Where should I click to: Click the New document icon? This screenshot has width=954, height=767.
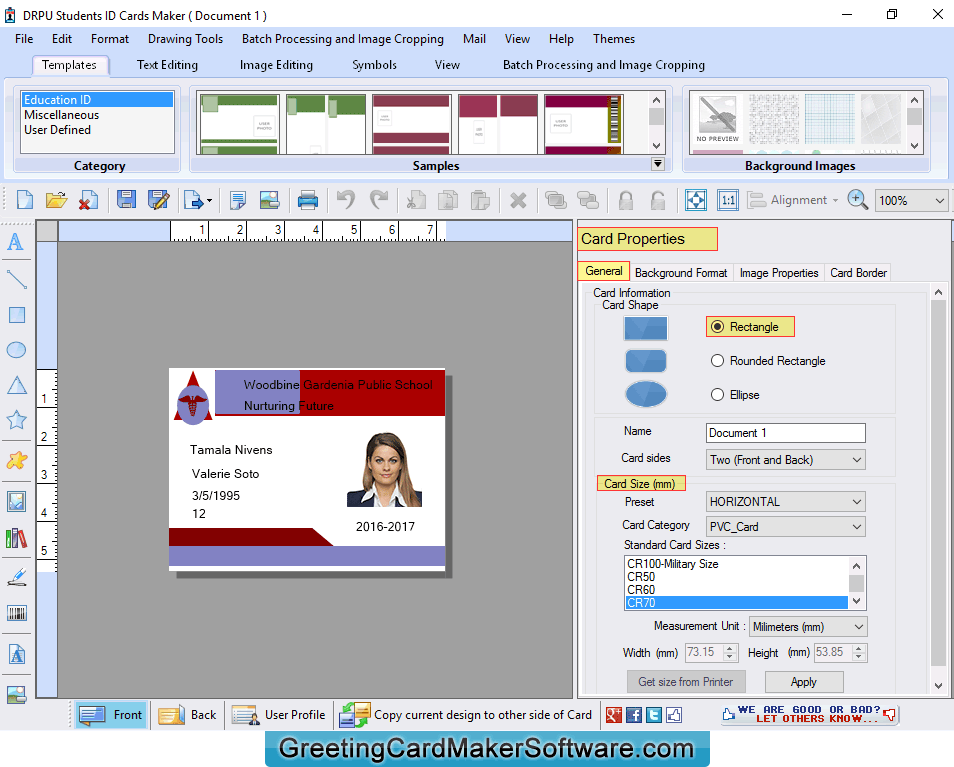pos(24,200)
